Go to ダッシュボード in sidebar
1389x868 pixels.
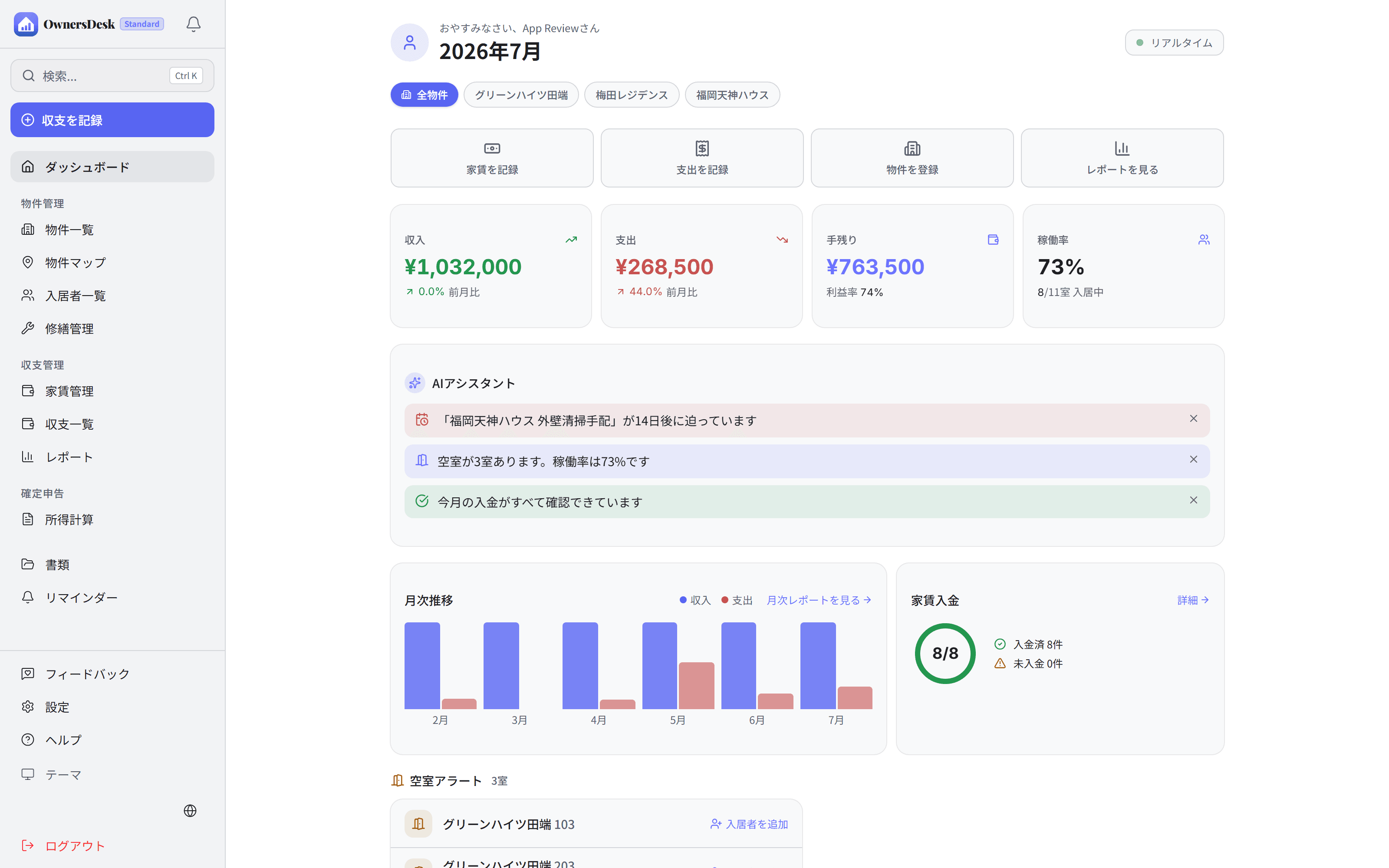point(112,167)
